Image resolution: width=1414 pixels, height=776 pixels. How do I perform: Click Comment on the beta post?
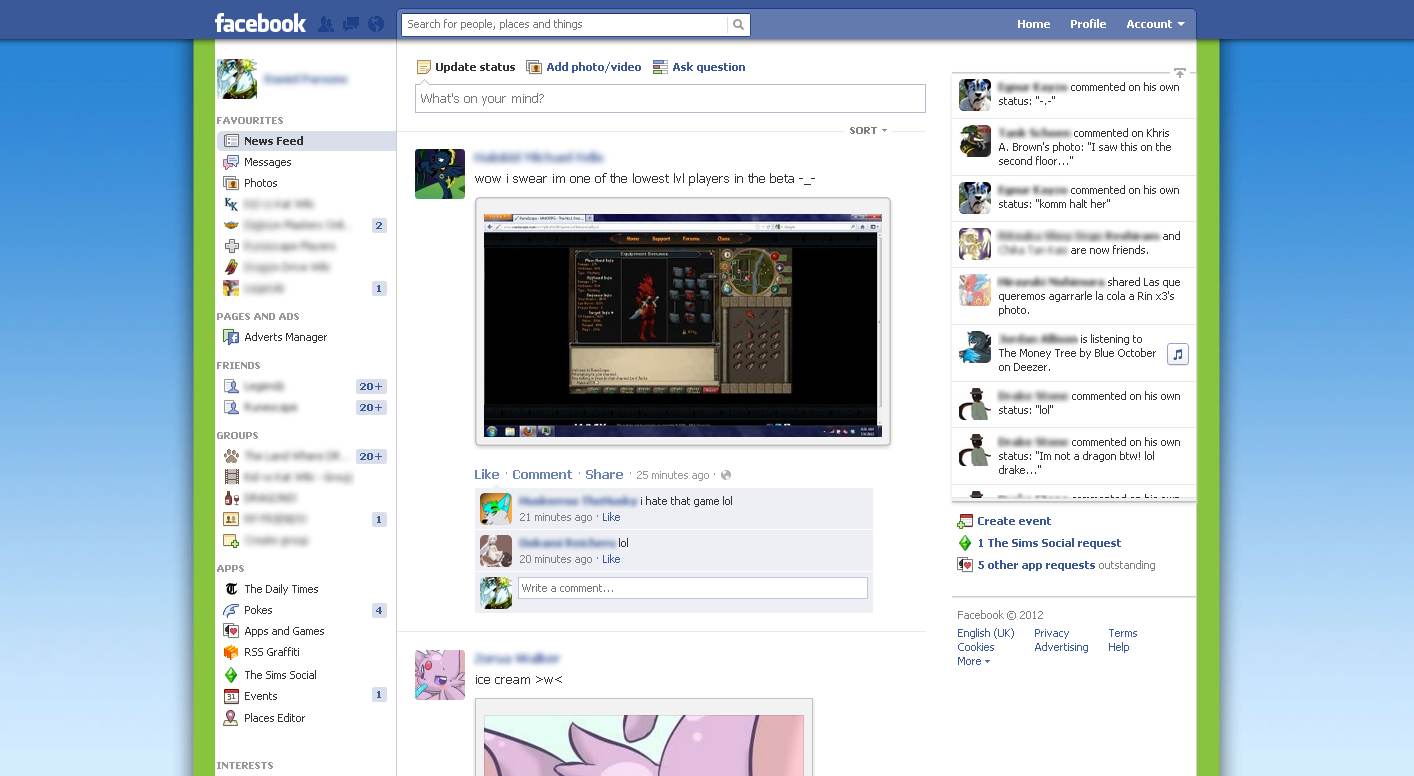click(542, 475)
